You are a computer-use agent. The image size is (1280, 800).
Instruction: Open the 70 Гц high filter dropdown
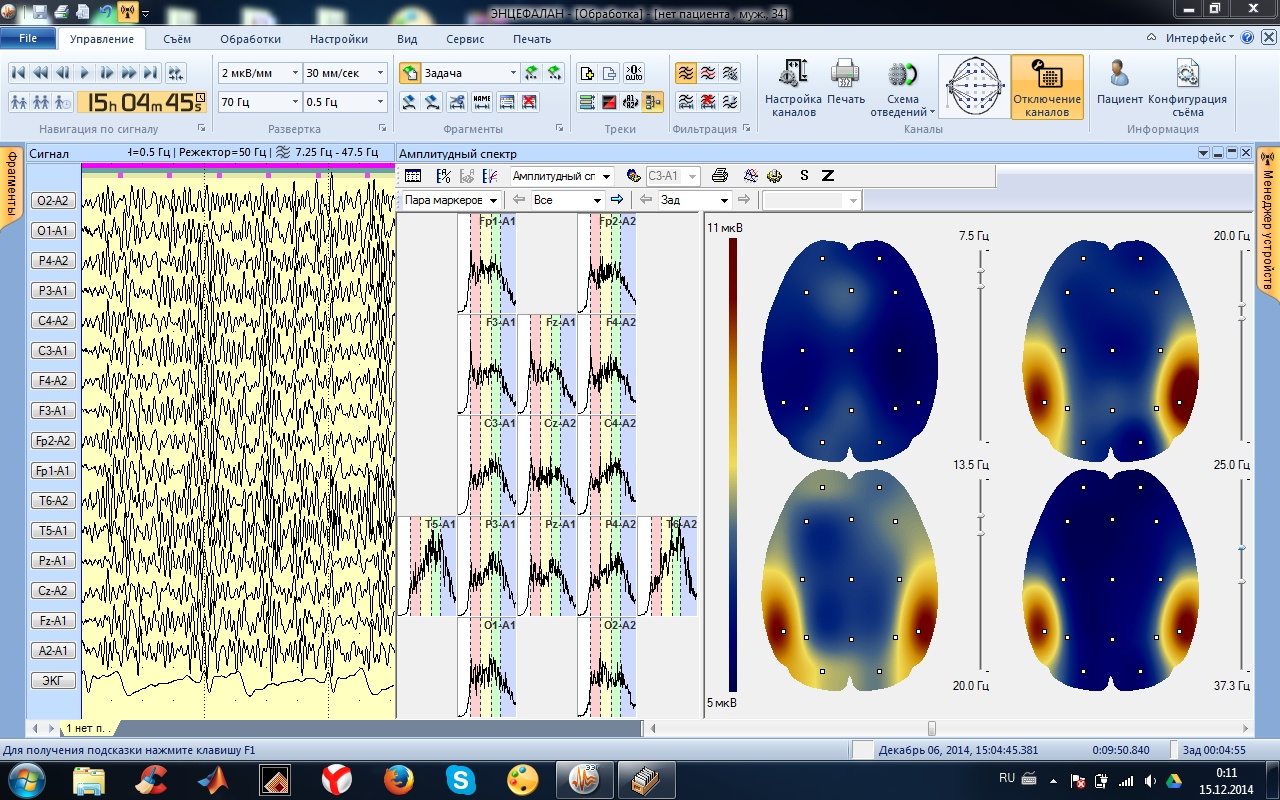(295, 101)
